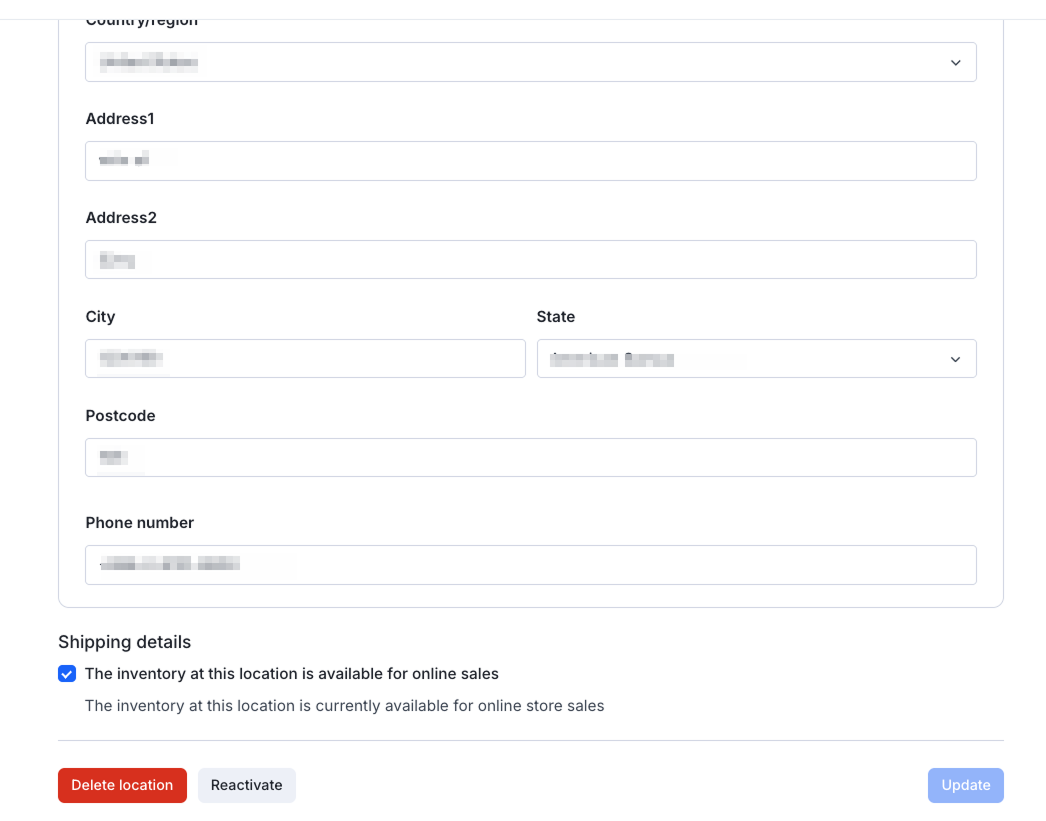
Task: Click the Reactivate button
Action: pyautogui.click(x=246, y=785)
